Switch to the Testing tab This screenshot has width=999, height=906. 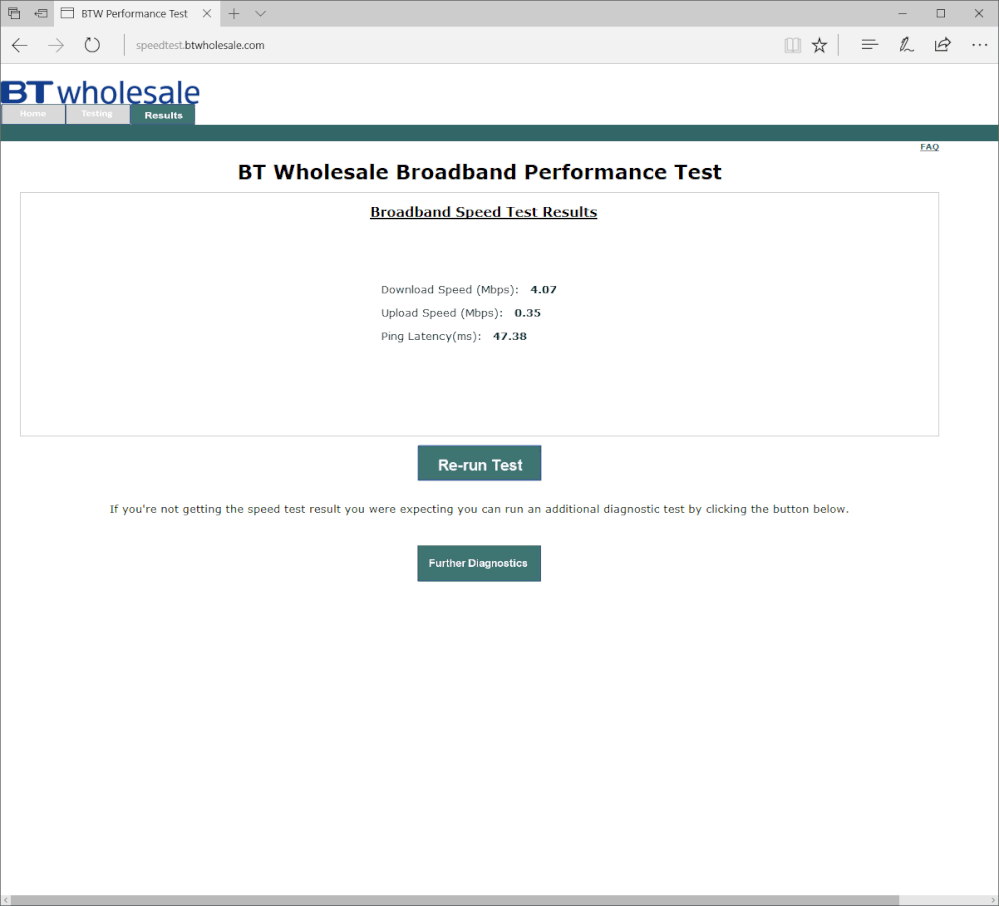tap(97, 114)
